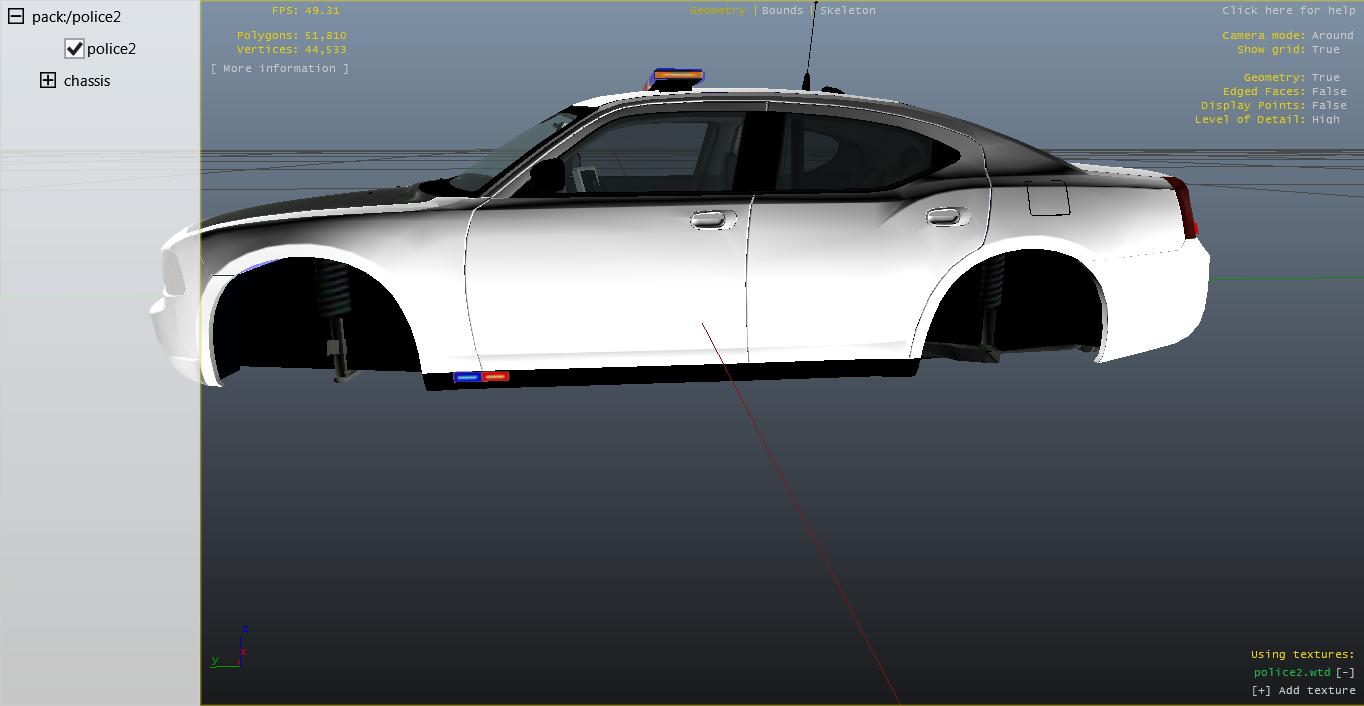
Task: Open the More information panel
Action: 280,68
